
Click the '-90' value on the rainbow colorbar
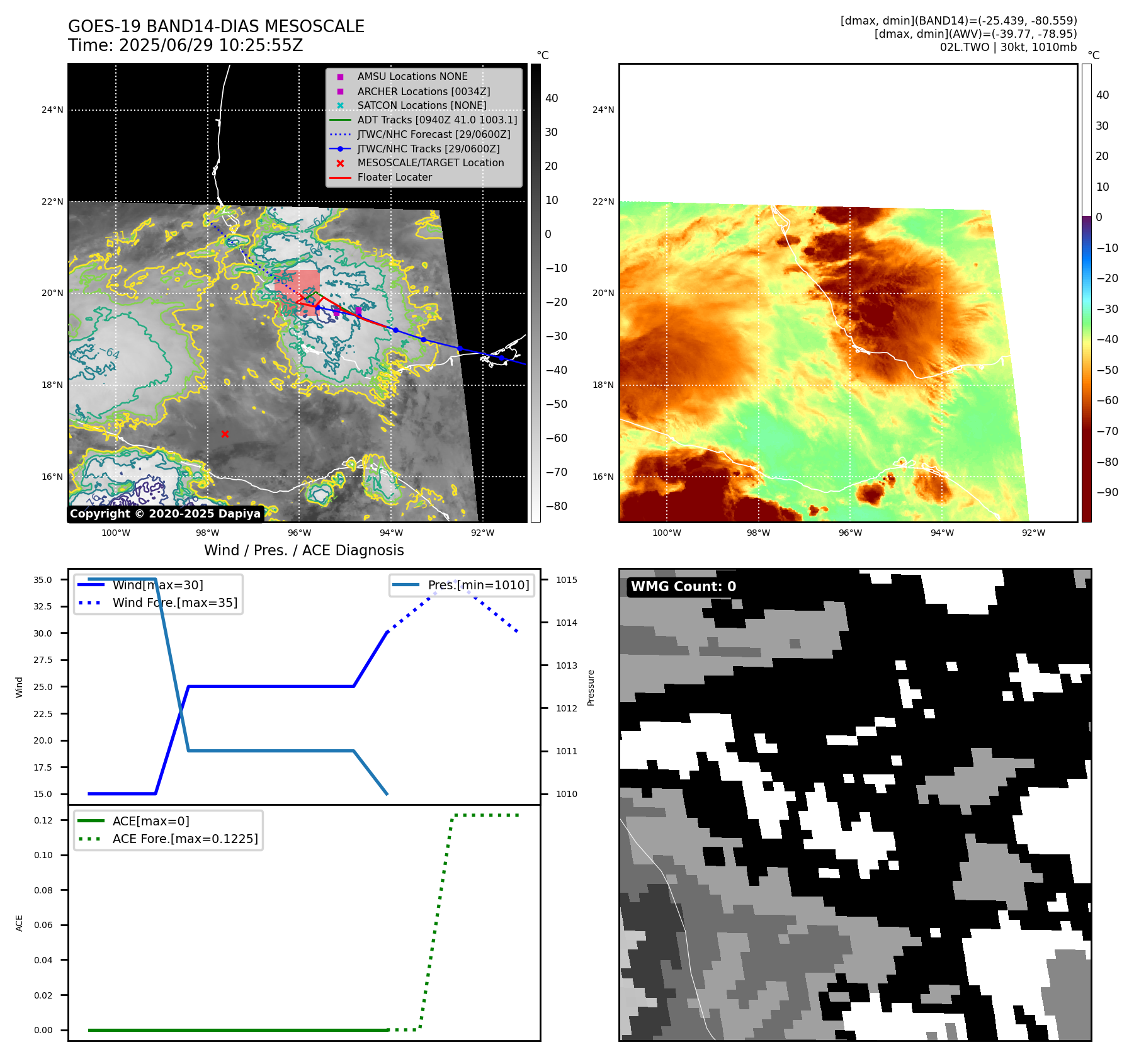click(1108, 492)
